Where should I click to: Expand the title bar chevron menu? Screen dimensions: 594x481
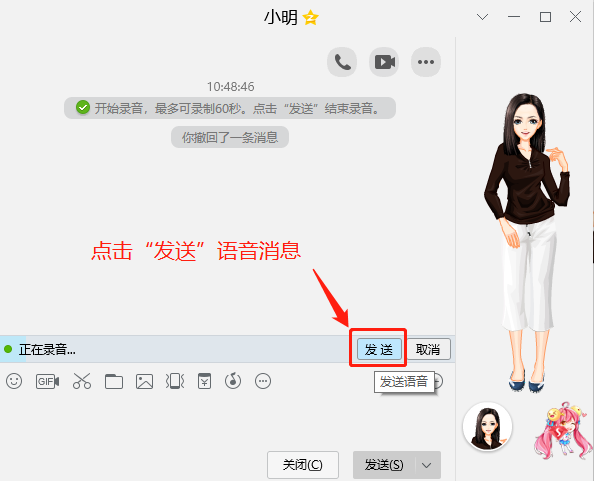pyautogui.click(x=482, y=17)
